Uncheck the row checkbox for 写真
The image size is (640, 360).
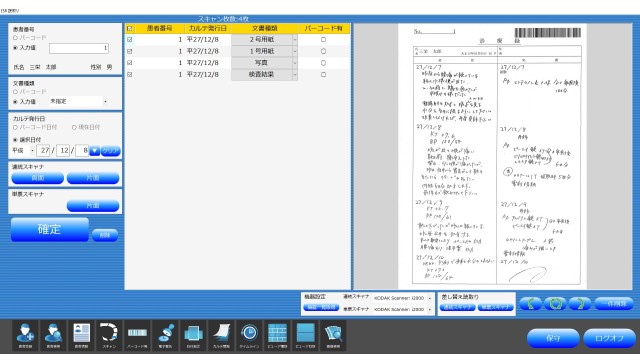(x=130, y=63)
